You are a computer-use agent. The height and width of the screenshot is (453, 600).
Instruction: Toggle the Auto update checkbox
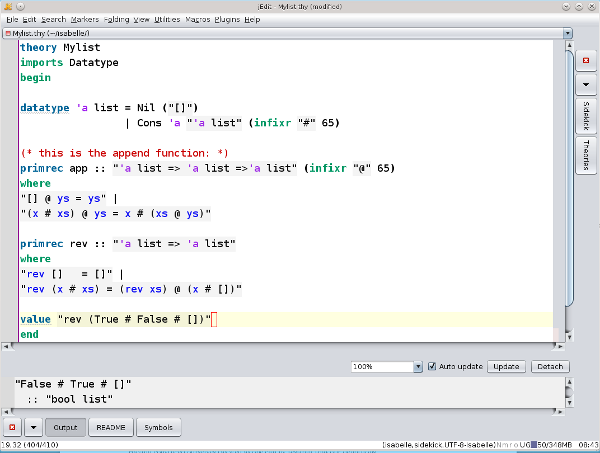click(432, 367)
